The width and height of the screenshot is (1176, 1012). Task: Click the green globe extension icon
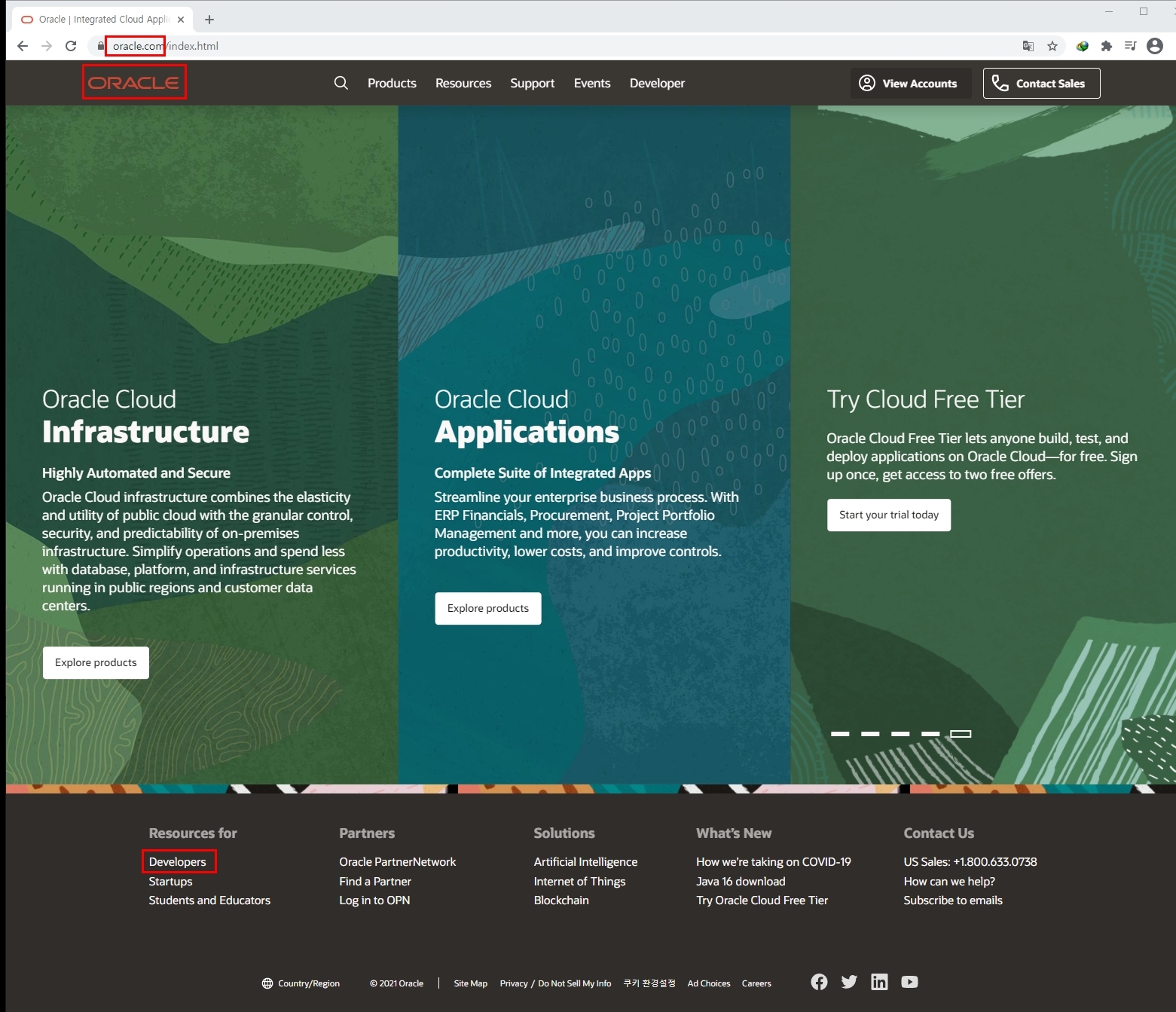1083,46
